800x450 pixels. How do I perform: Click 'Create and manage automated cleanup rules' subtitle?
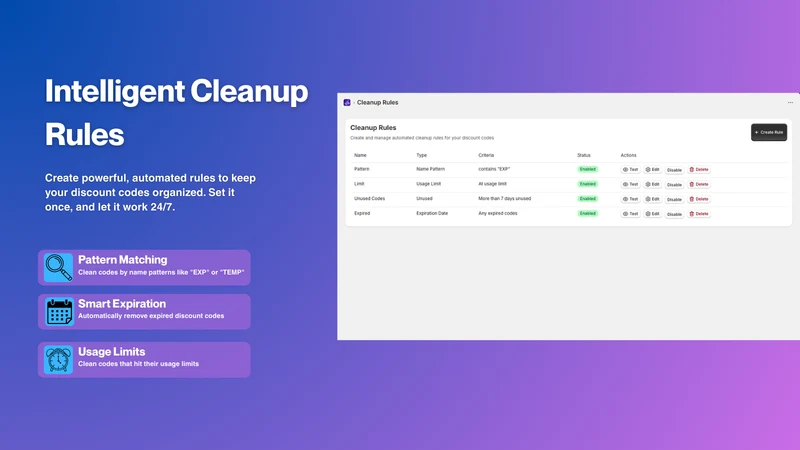coord(422,138)
